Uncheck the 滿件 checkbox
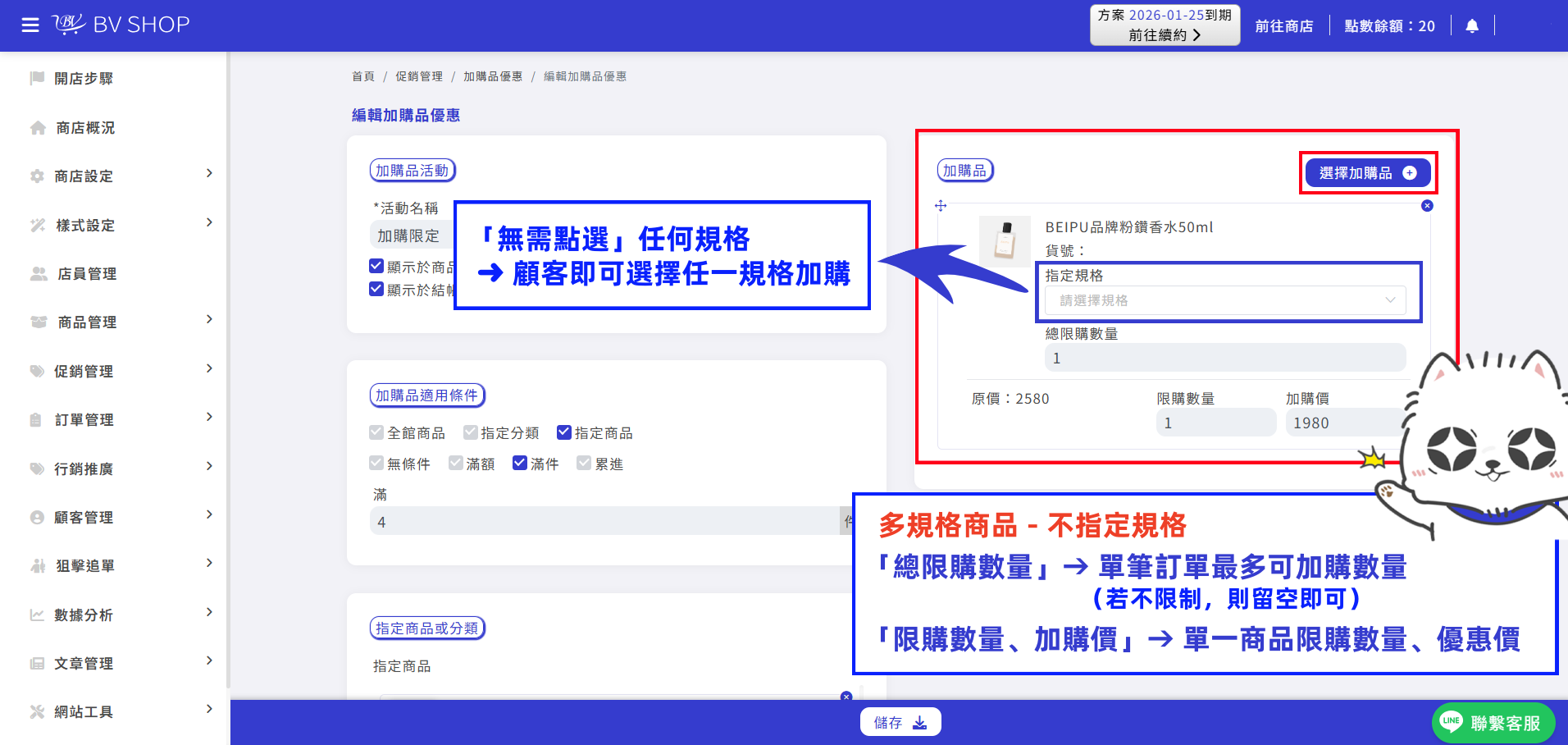 pos(519,464)
